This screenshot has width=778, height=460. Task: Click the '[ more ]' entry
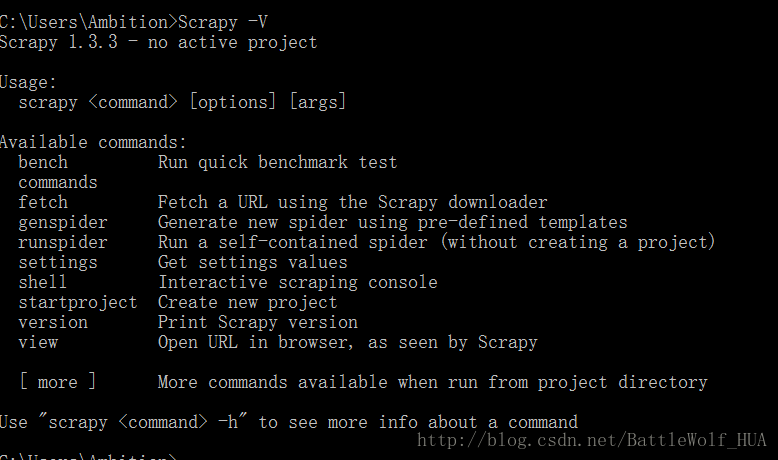click(x=58, y=382)
